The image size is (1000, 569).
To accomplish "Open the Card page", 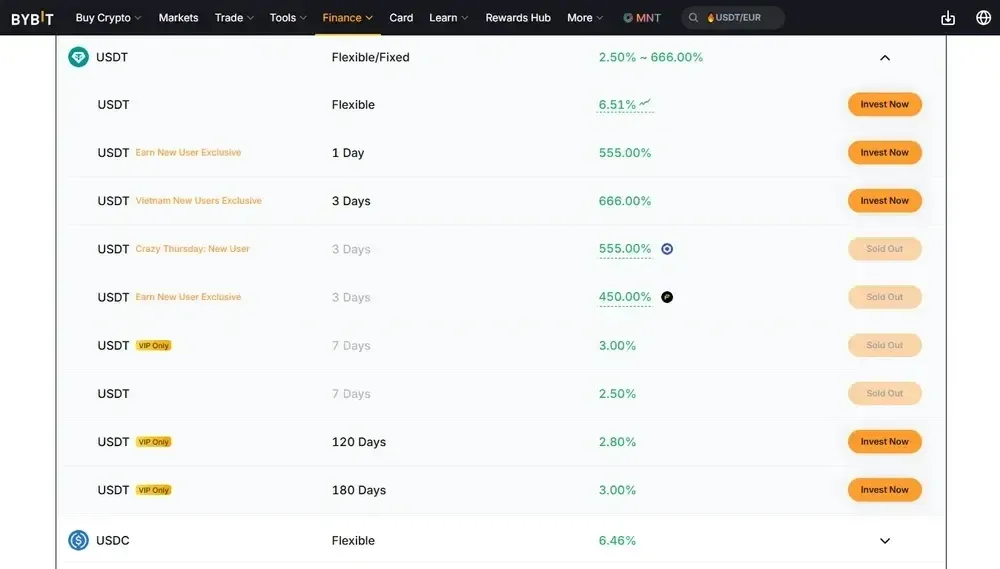I will [x=401, y=18].
